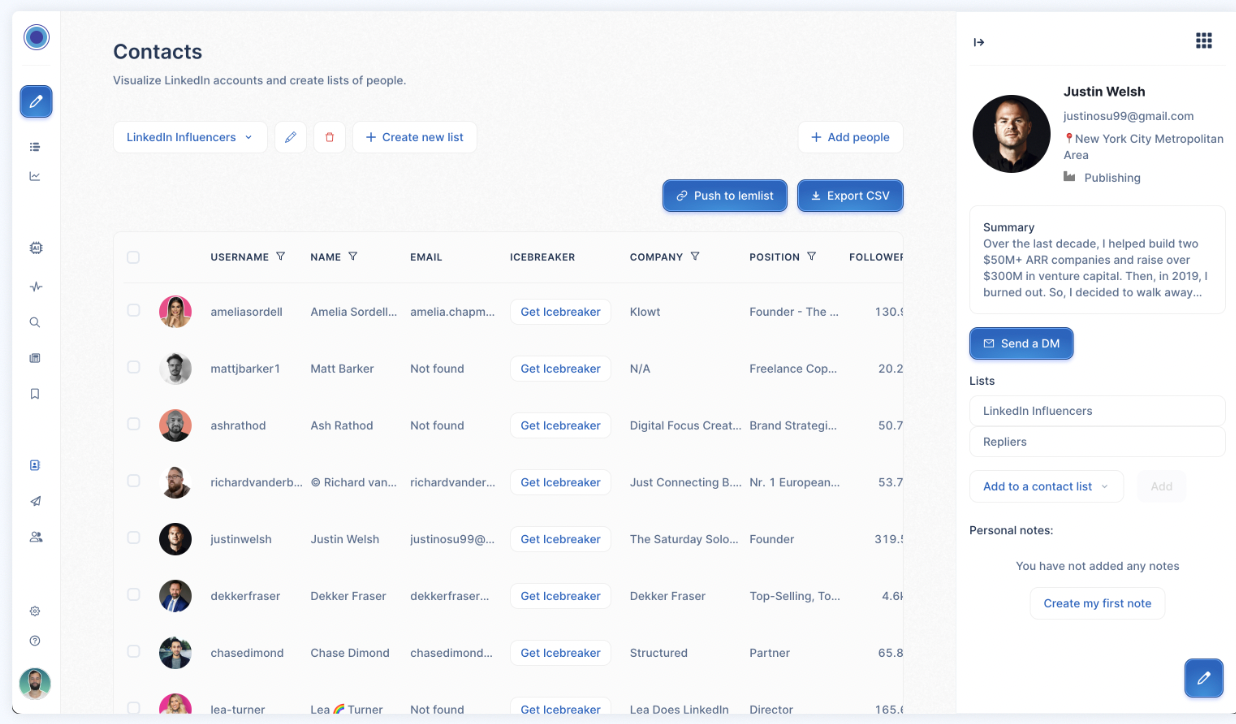The width and height of the screenshot is (1236, 724).
Task: Check the box for Matt Barker row
Action: (133, 367)
